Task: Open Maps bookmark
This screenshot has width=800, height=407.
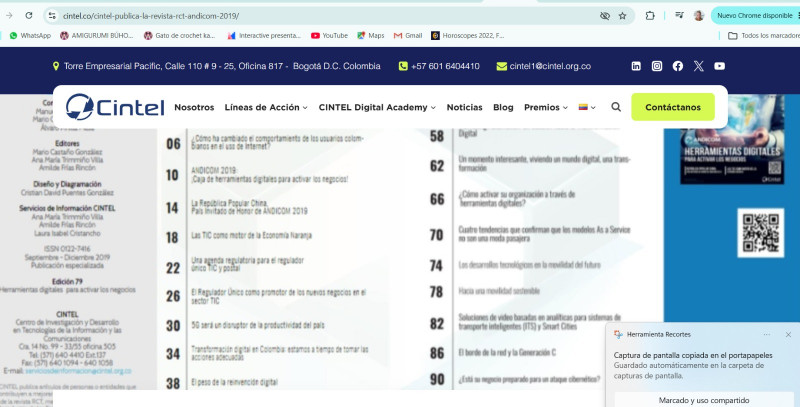Action: pyautogui.click(x=371, y=36)
